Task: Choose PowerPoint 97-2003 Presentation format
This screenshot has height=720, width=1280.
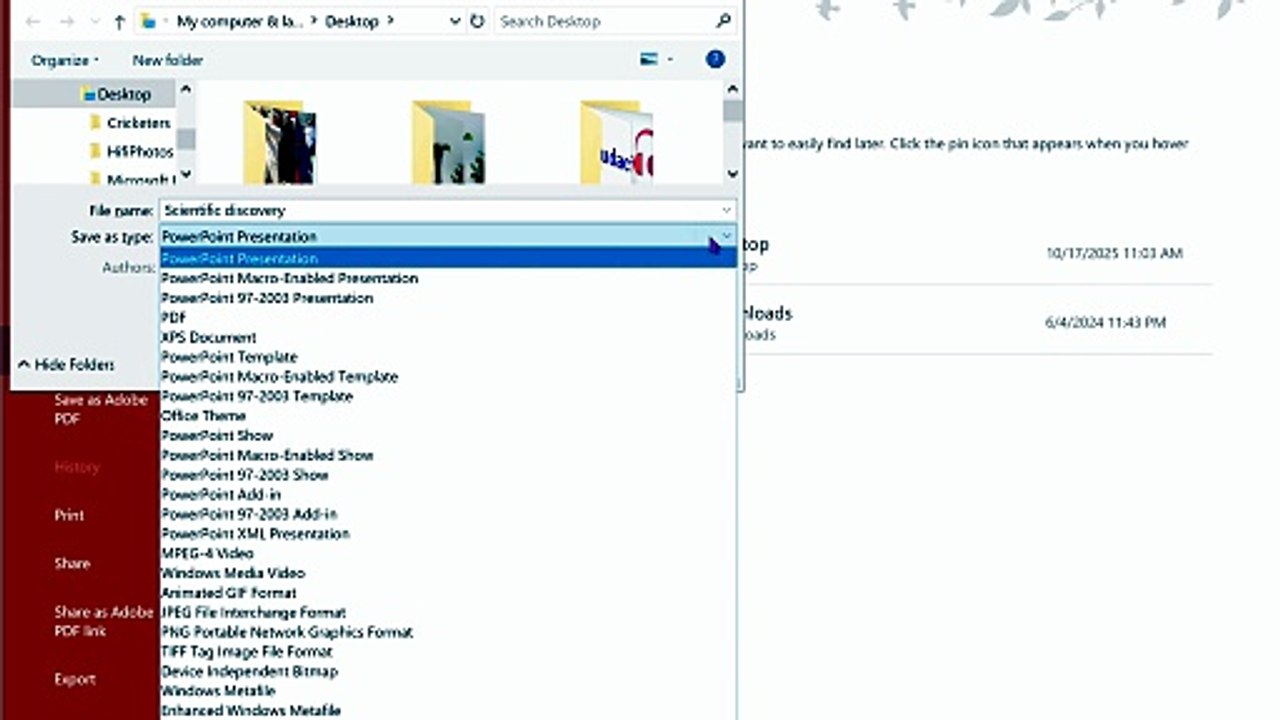Action: point(448,298)
